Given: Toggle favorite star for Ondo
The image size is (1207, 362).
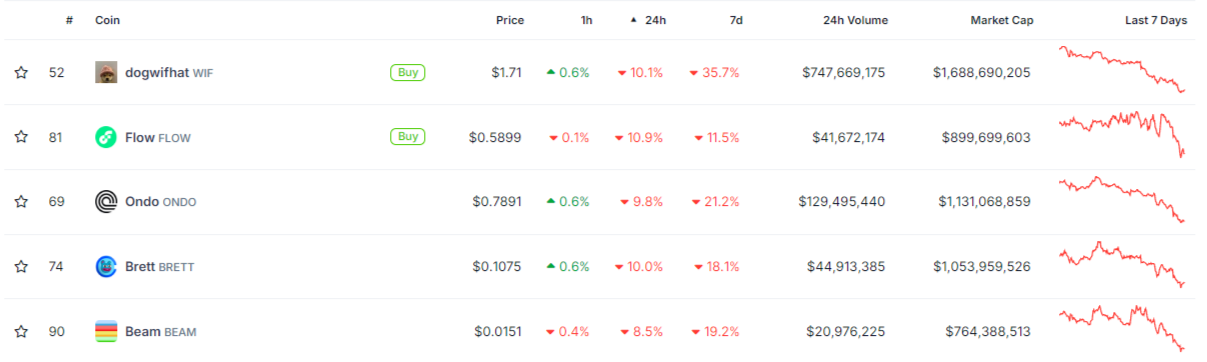Looking at the screenshot, I should pos(21,202).
